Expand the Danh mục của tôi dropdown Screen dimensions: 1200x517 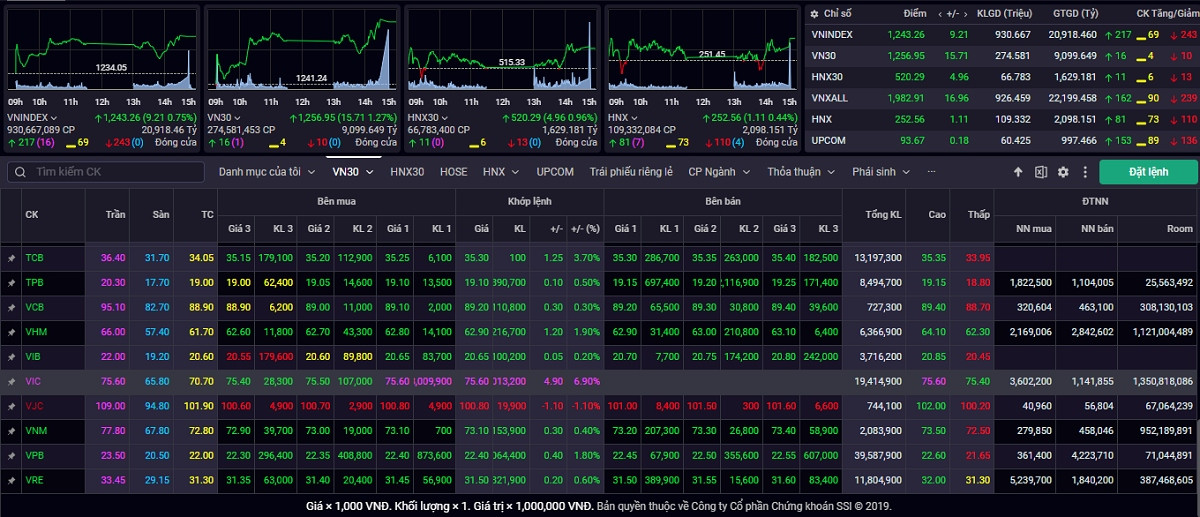[x=266, y=172]
